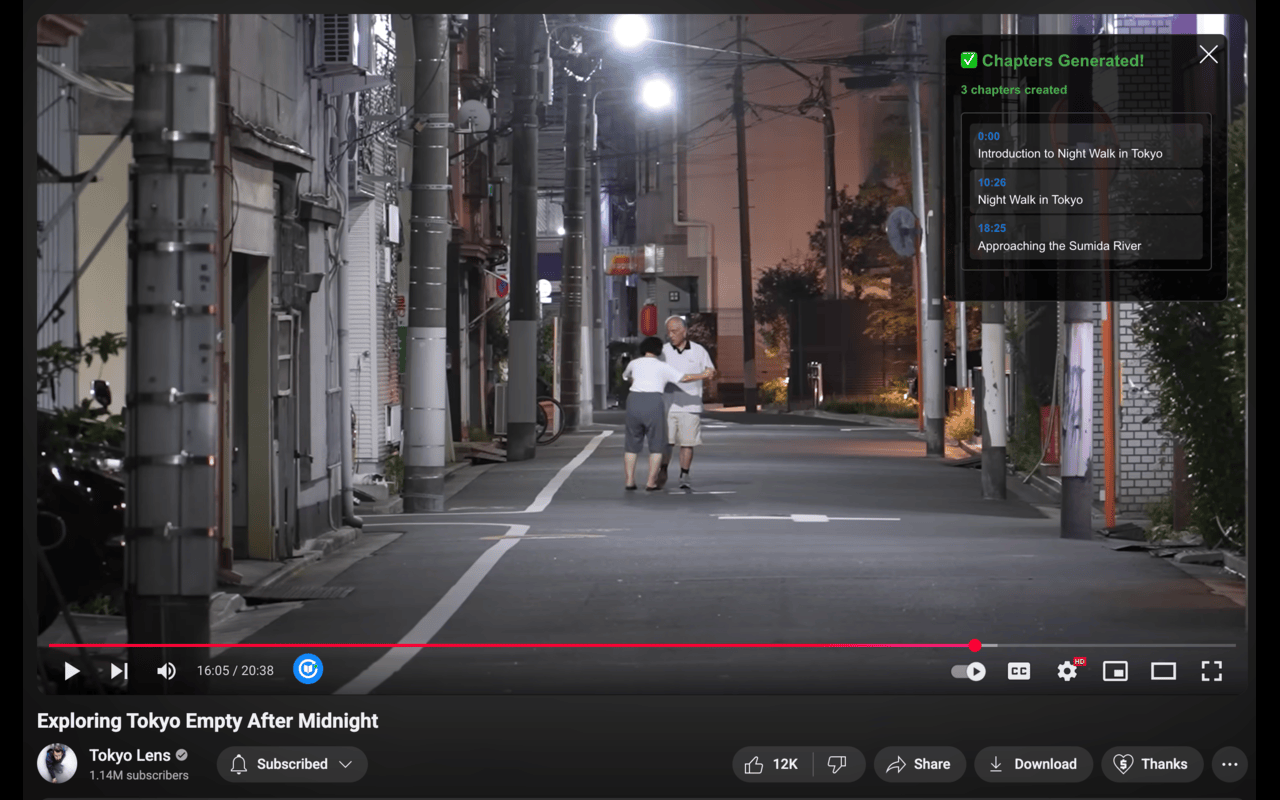Select the 10:26 Night Walk in Tokyo chapter

[1087, 191]
